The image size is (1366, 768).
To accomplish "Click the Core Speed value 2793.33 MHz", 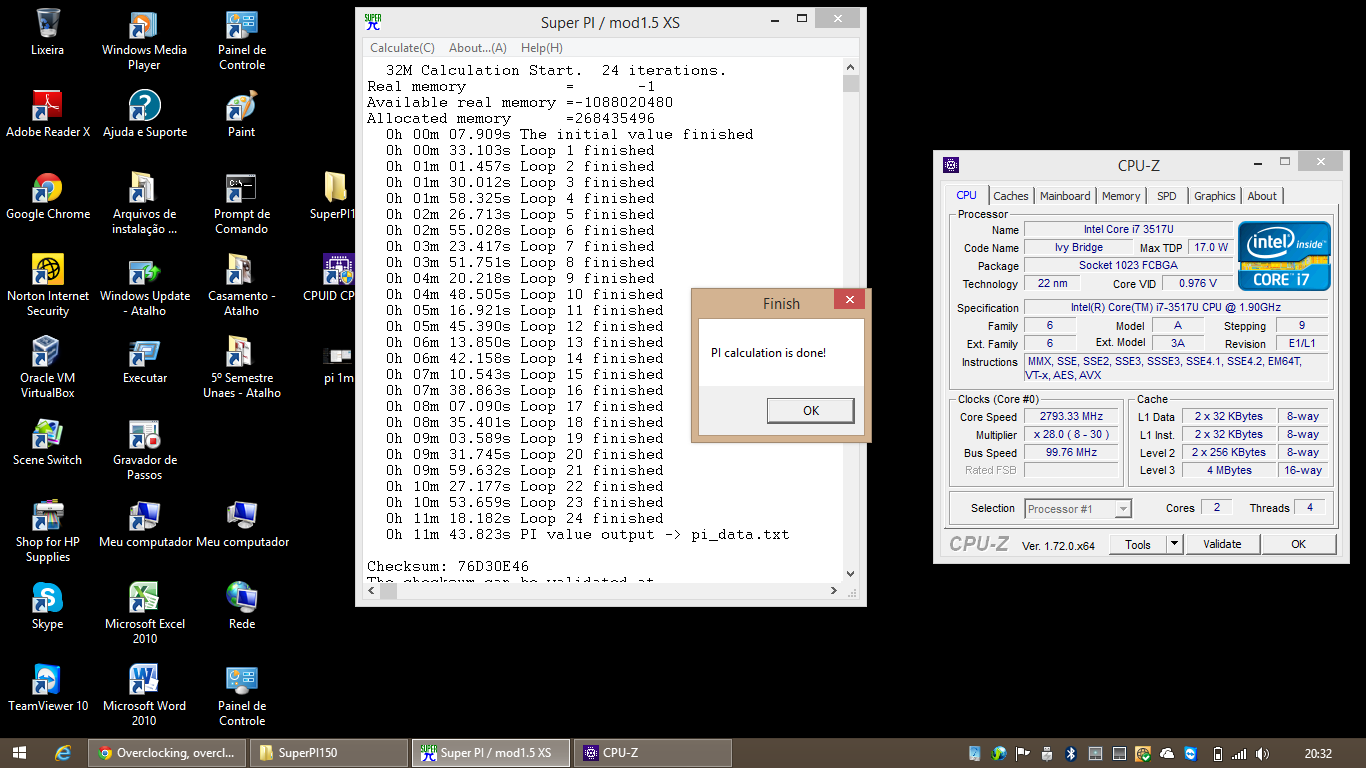I will [x=1071, y=417].
